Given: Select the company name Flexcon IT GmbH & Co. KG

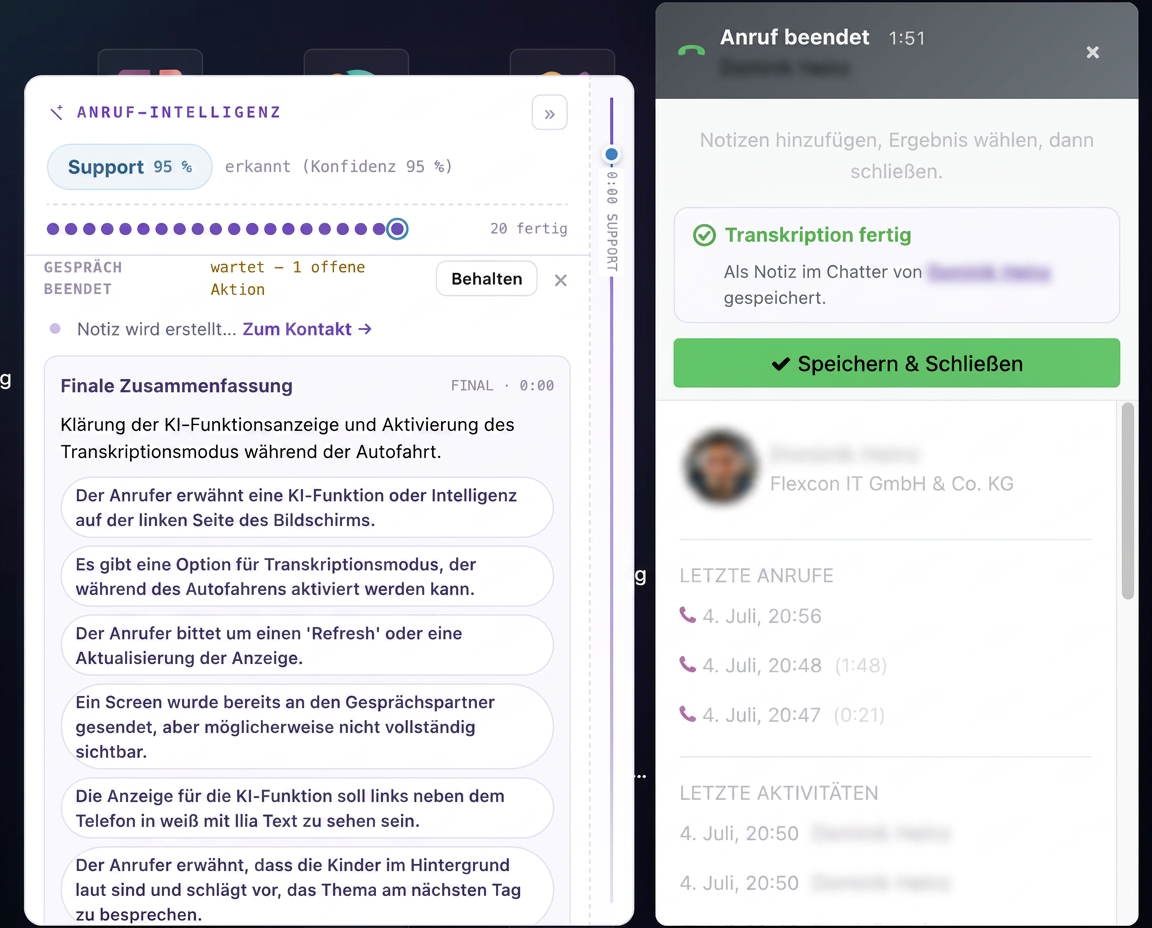Looking at the screenshot, I should point(891,483).
